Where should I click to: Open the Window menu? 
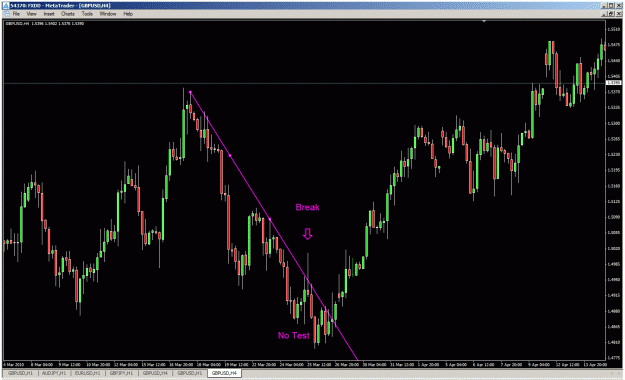pos(108,14)
